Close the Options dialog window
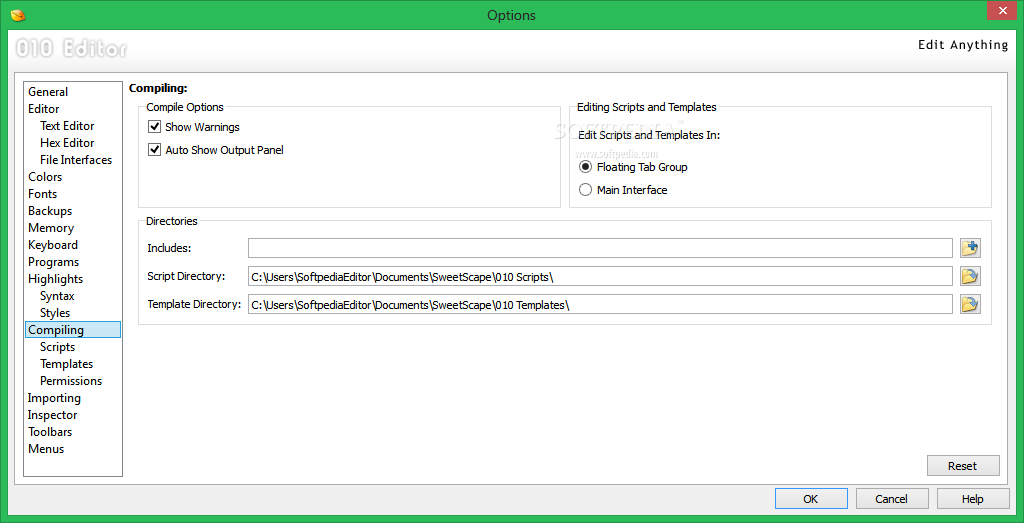1024x523 pixels. (1003, 12)
